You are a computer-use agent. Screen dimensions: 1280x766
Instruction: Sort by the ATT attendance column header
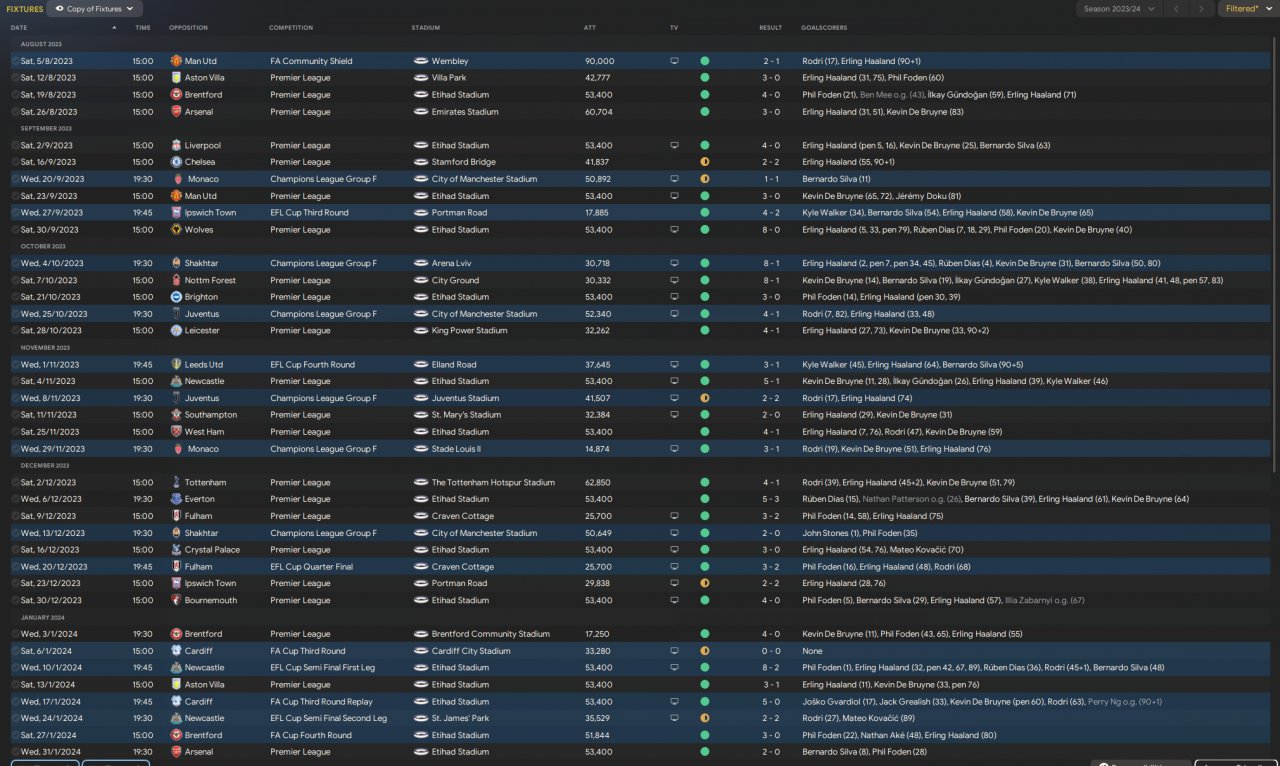[590, 27]
